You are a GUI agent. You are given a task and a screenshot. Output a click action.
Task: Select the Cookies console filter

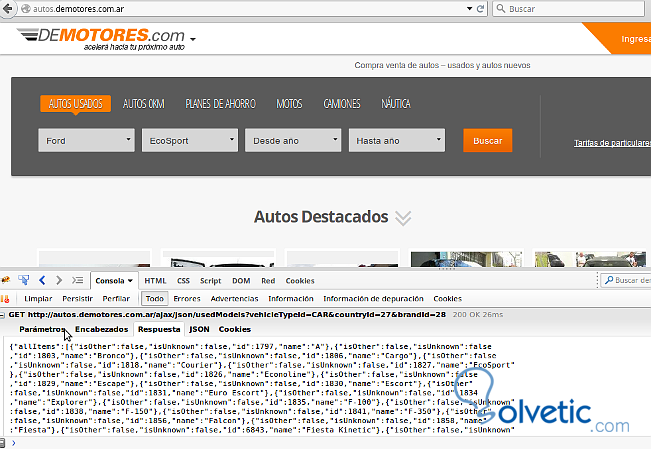448,299
